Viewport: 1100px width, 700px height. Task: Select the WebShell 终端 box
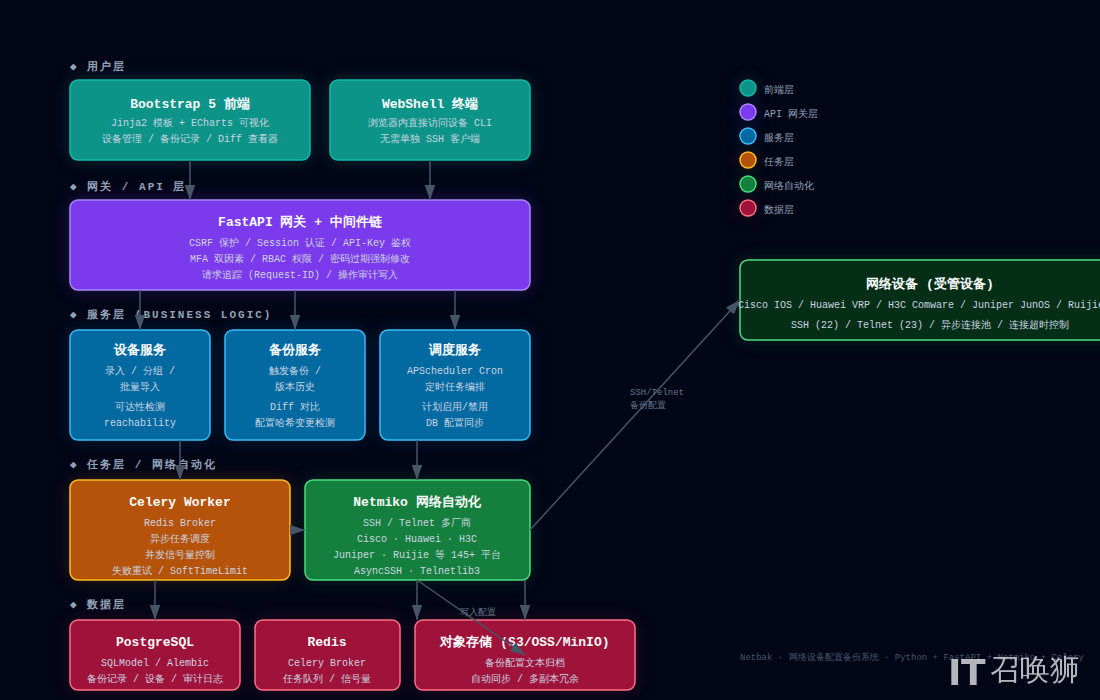click(430, 120)
